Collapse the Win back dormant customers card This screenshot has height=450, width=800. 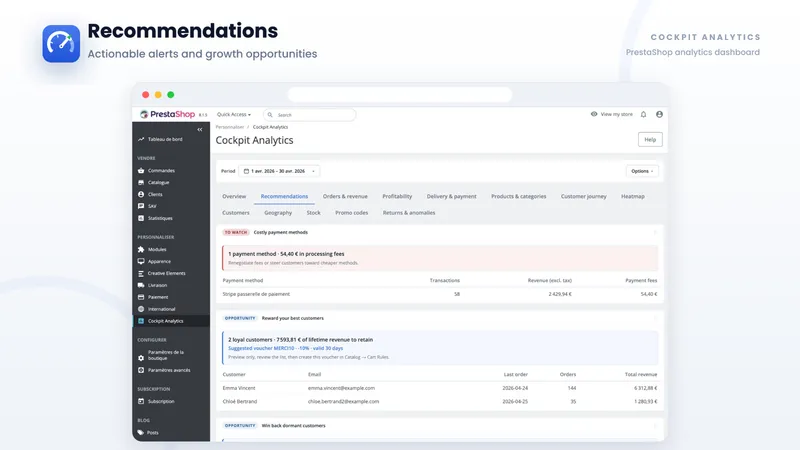[655, 426]
